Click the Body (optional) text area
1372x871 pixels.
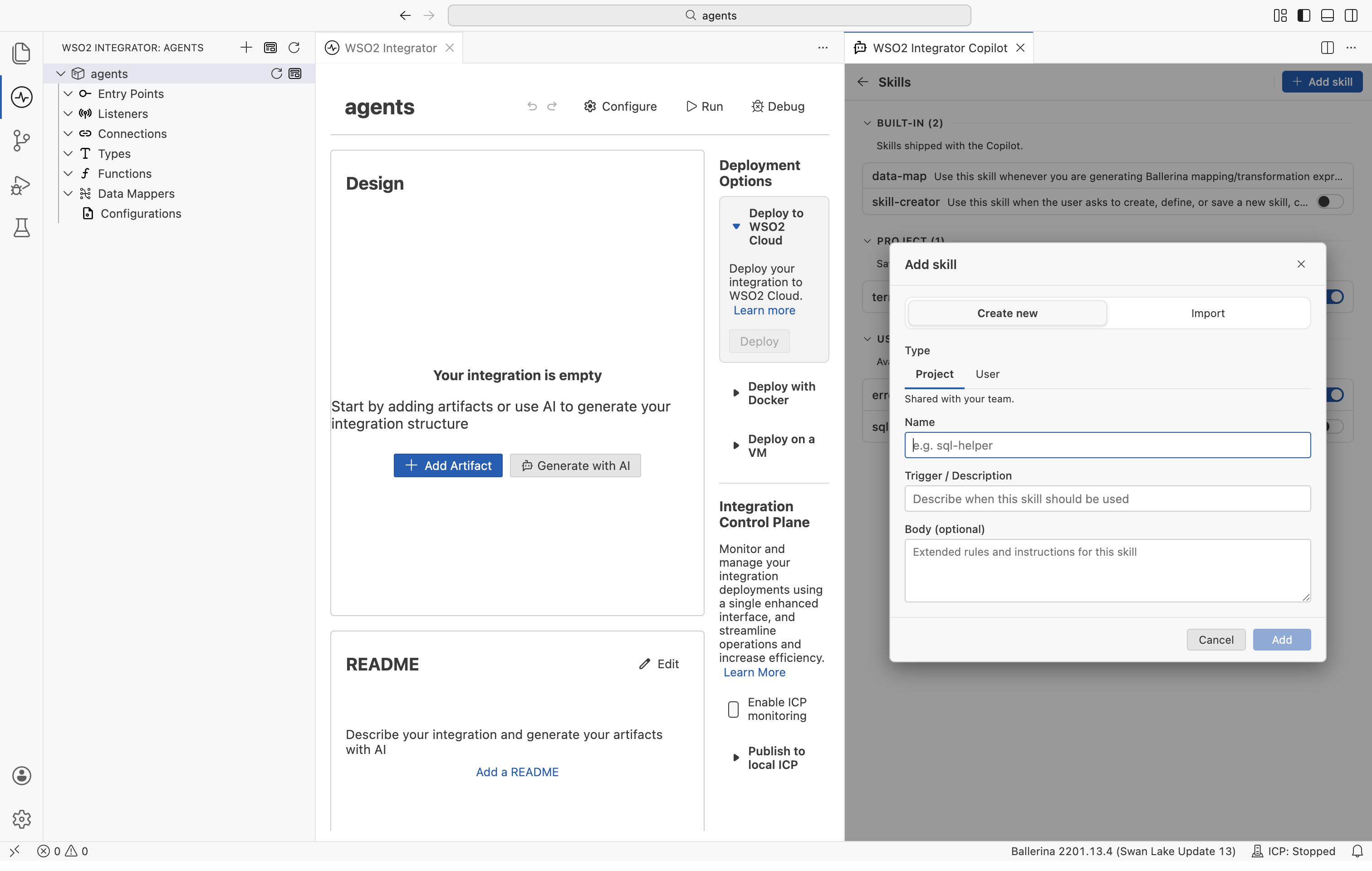click(x=1107, y=570)
